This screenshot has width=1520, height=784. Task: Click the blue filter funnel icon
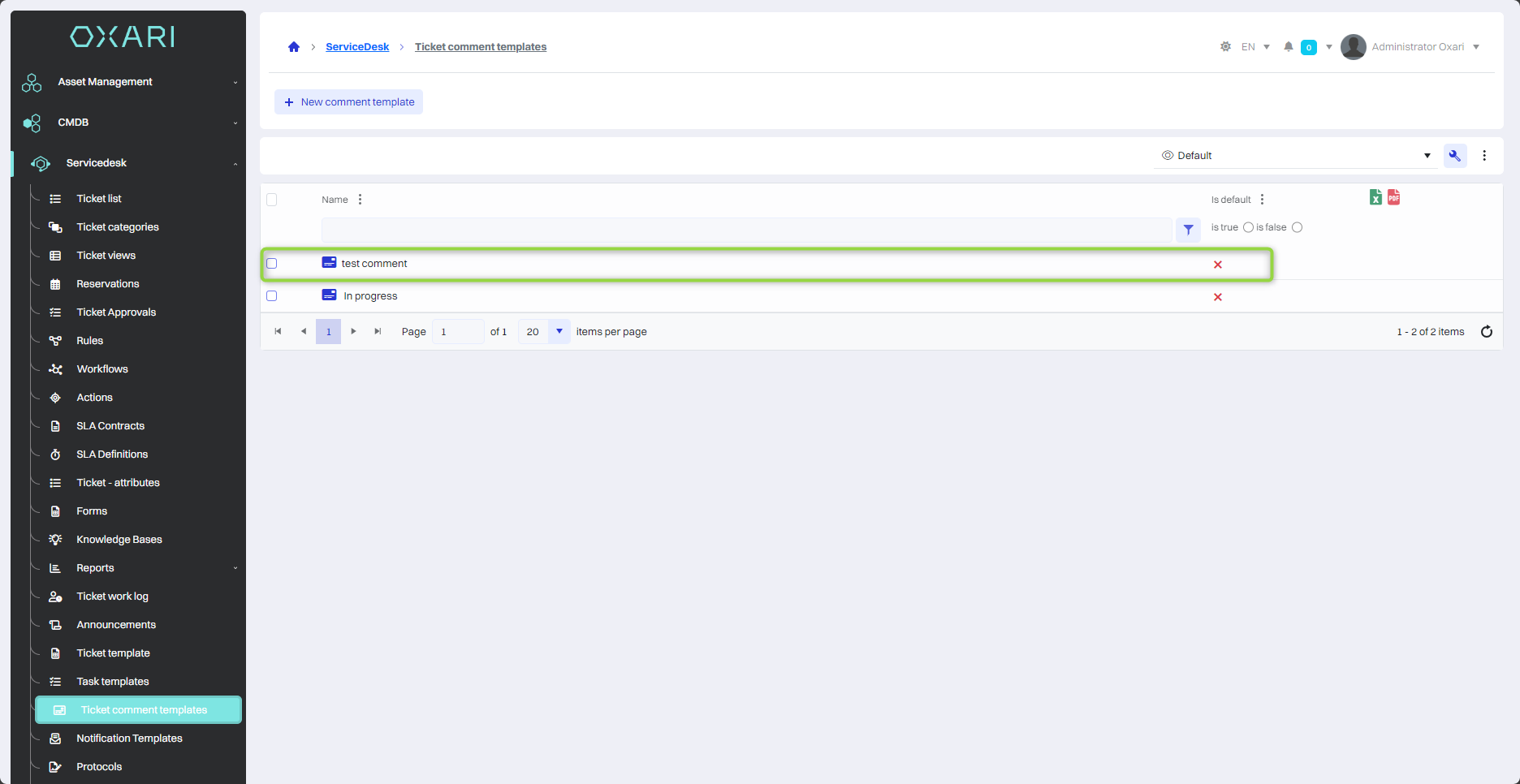[x=1188, y=230]
